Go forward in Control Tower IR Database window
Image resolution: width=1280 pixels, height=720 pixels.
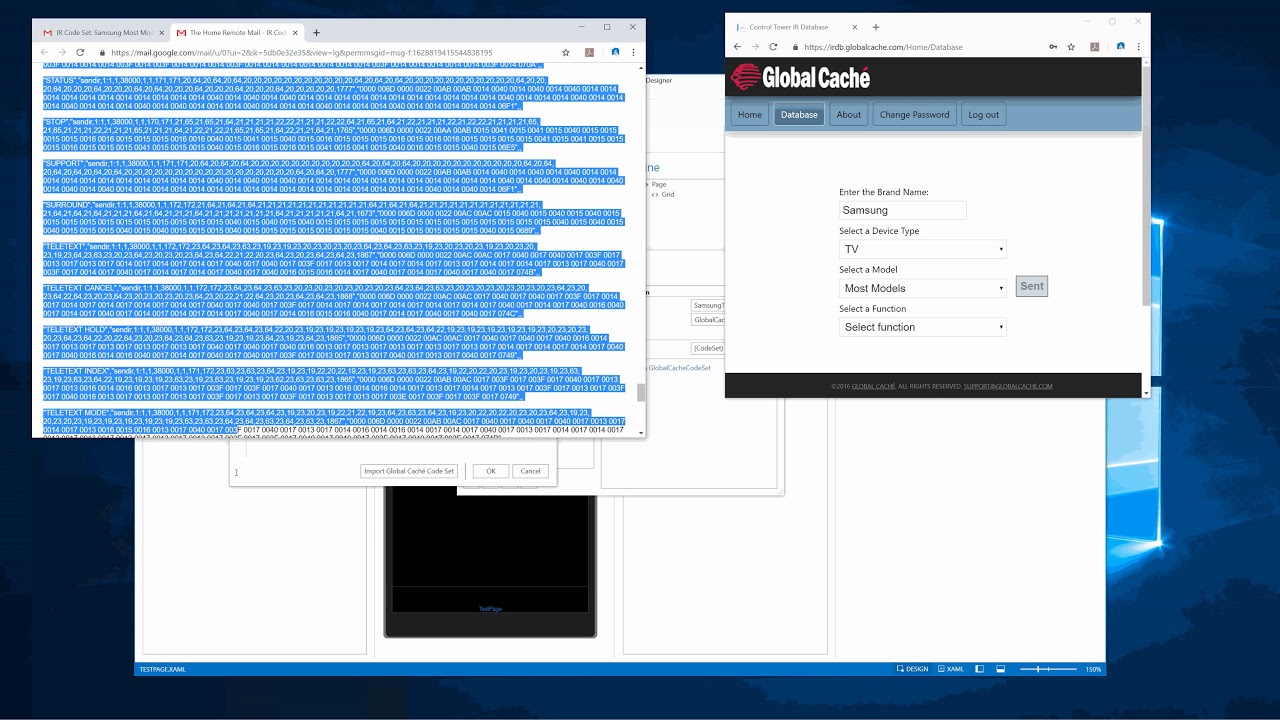(755, 46)
